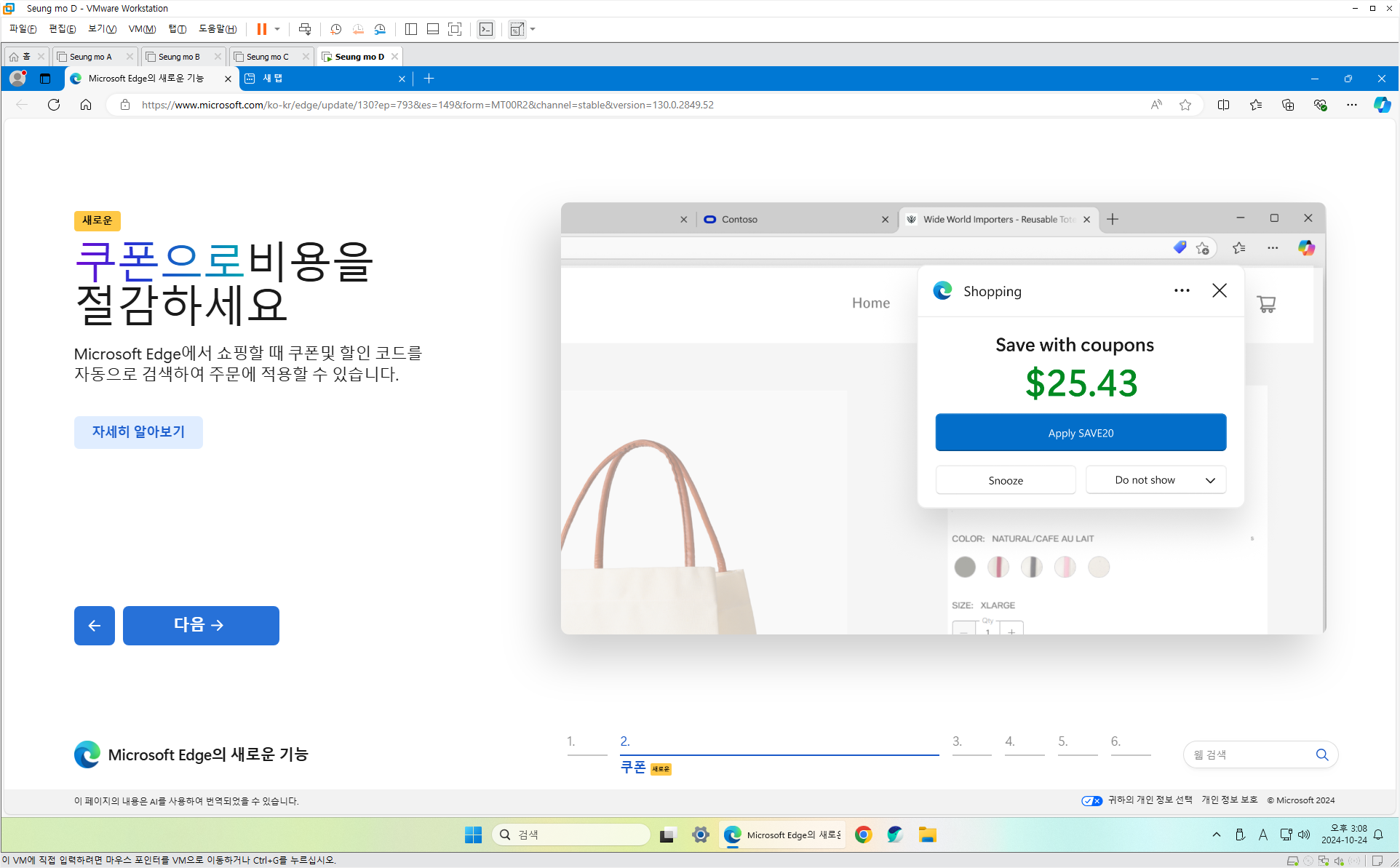Viewport: 1400px width, 868px height.
Task: Open the 탭(T) menu
Action: pos(178,29)
